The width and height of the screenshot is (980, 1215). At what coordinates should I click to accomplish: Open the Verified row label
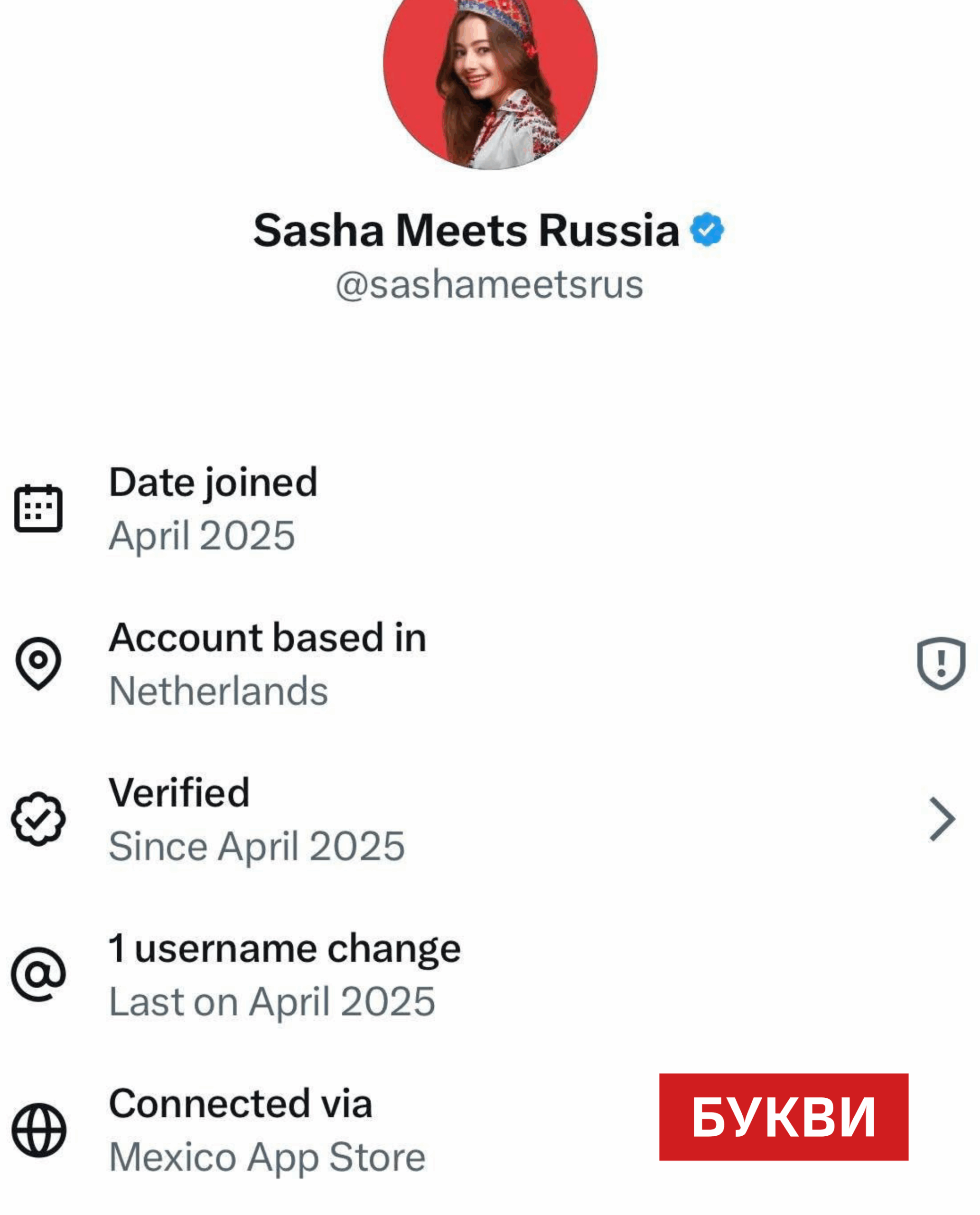pyautogui.click(x=179, y=793)
